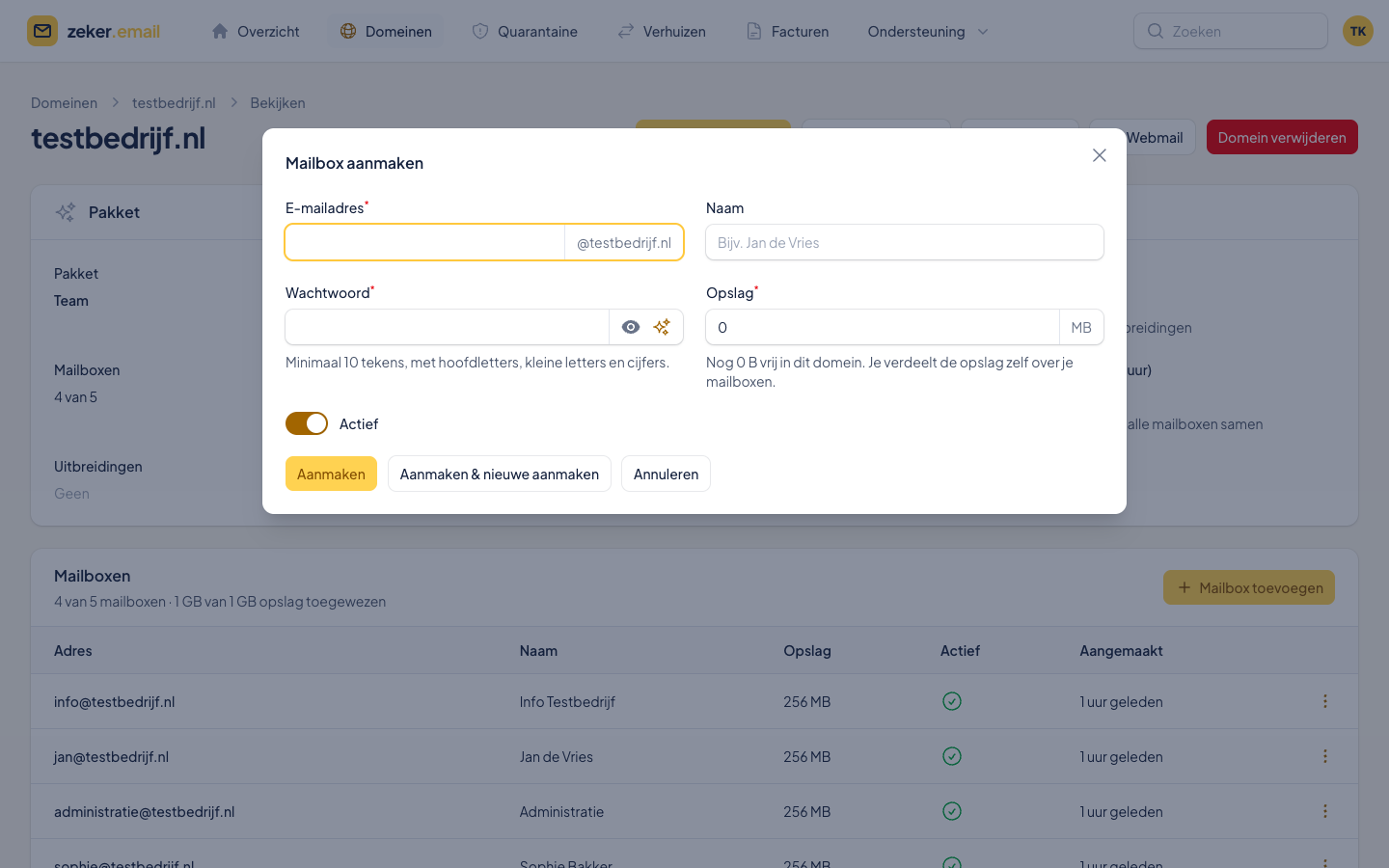
Task: Click the Annuleren button
Action: tap(666, 474)
